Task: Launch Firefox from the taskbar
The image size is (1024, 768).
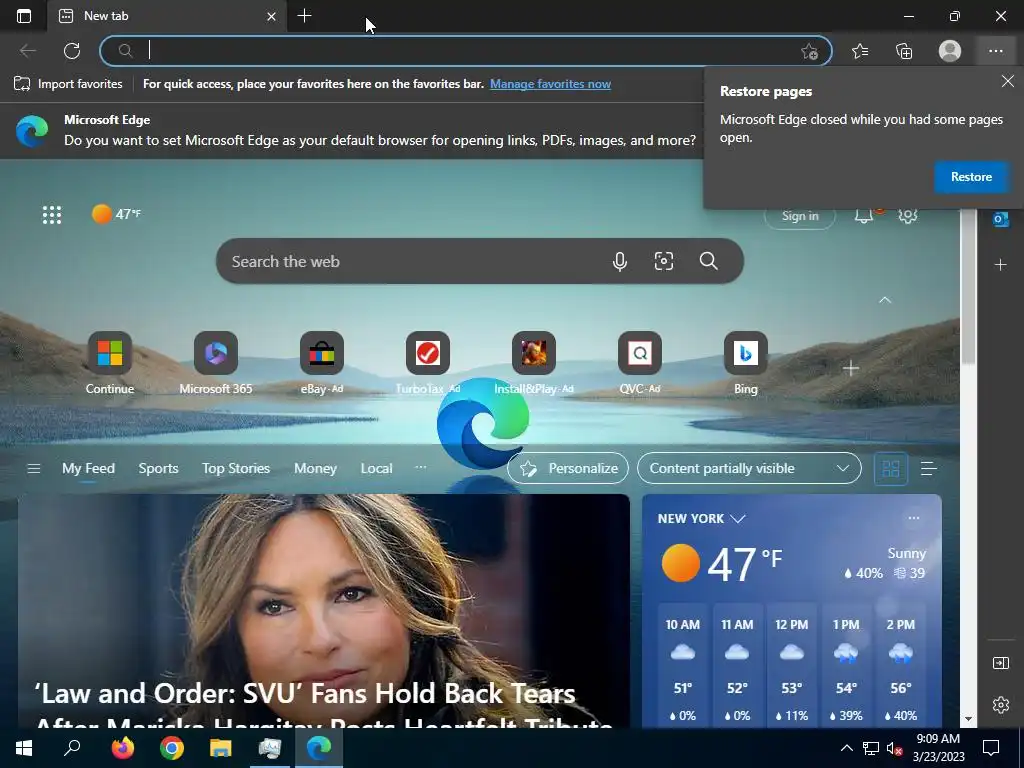Action: pyautogui.click(x=122, y=748)
